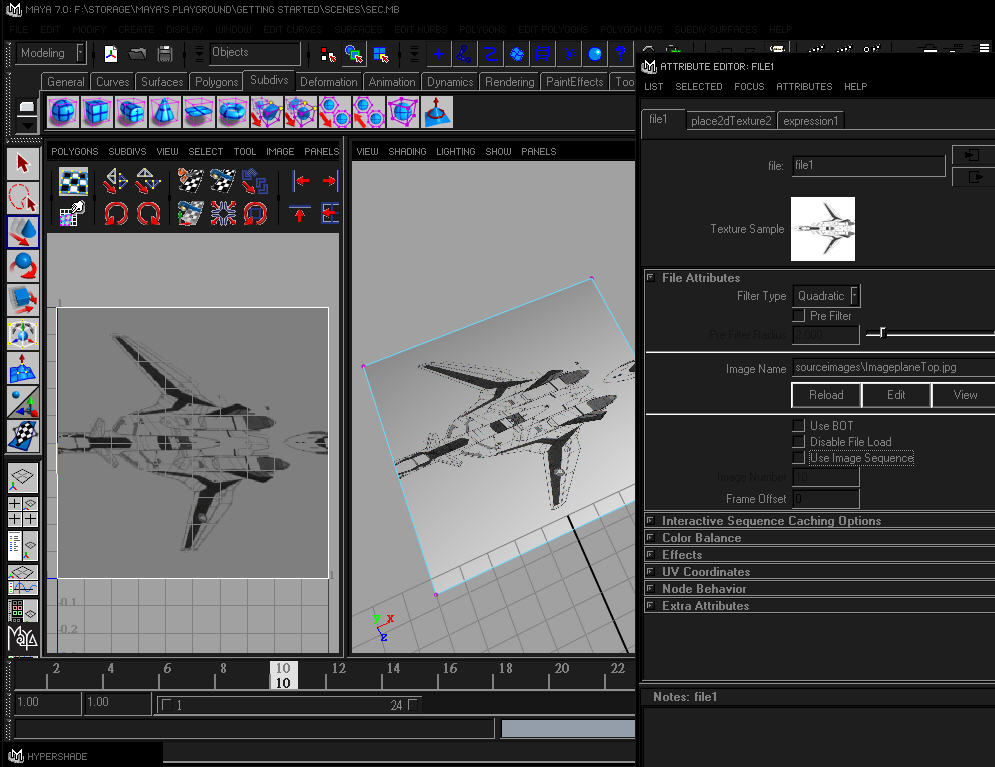Screen dimensions: 995x767
Task: Switch to the four-view panel layout
Action: click(23, 512)
